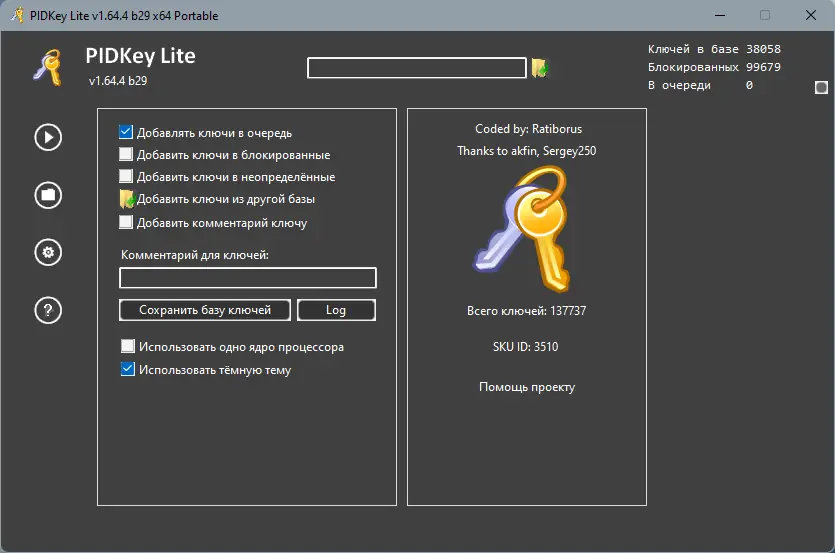Screen dimensions: 835x553
Task: Focus the key entry field at top
Action: (x=416, y=68)
